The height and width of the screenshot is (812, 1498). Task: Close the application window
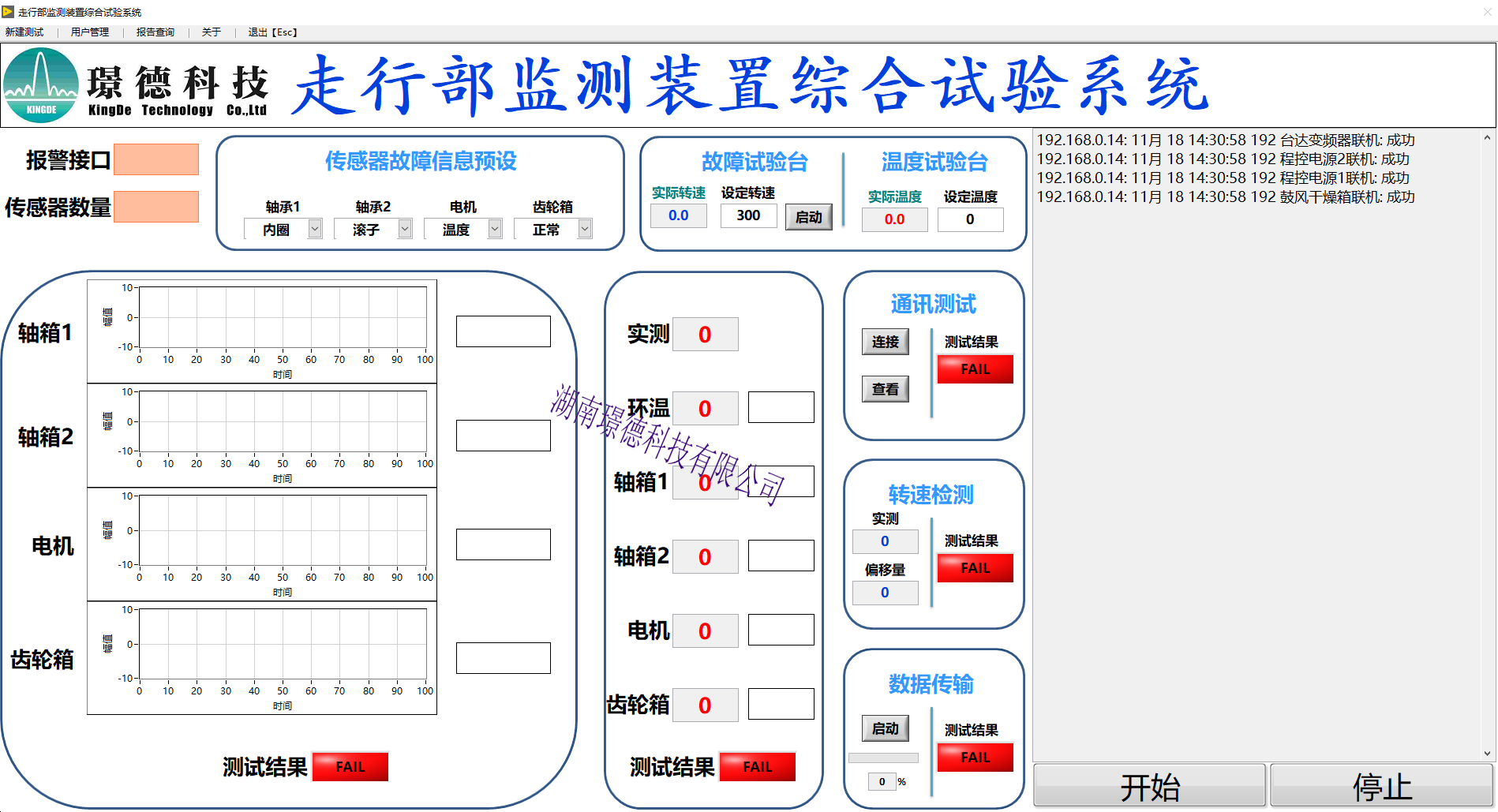pyautogui.click(x=1486, y=11)
